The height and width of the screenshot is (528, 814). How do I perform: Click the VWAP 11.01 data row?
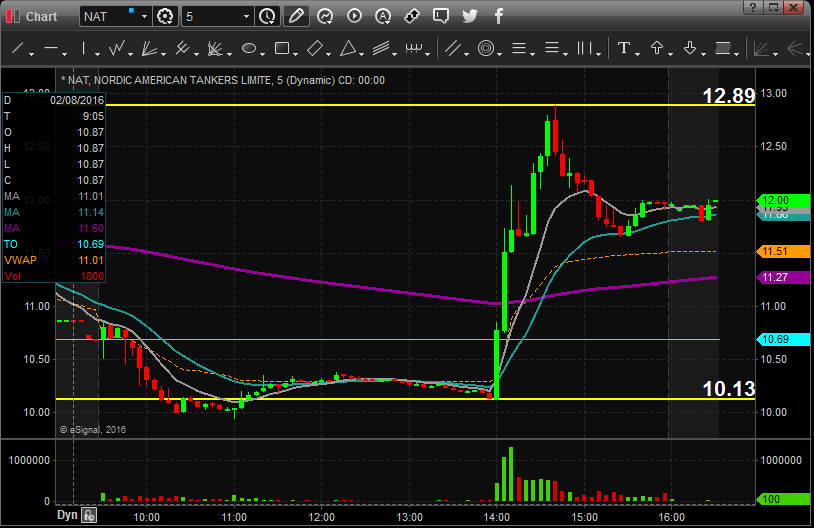click(54, 260)
